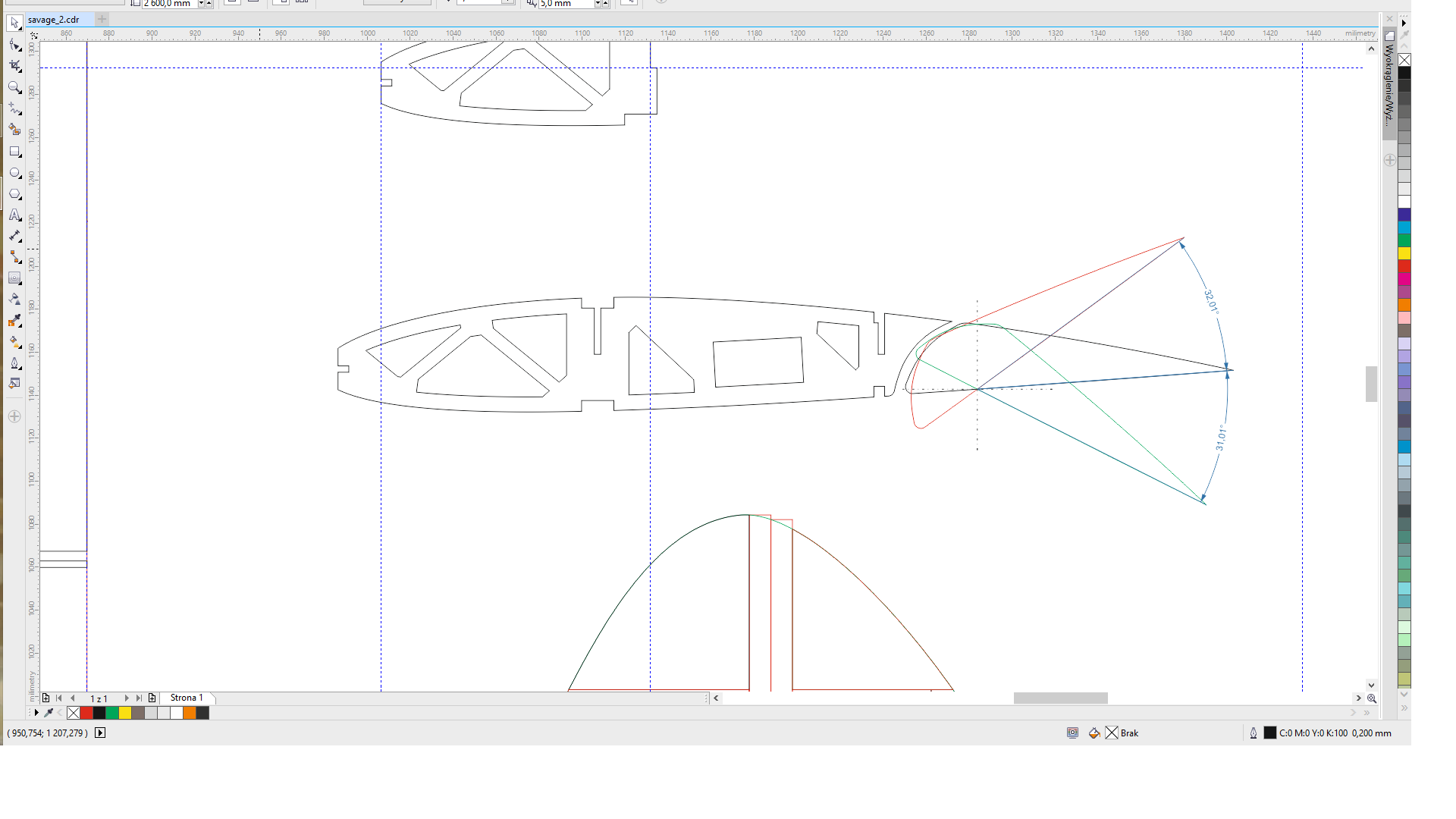
Task: Select the Color Eyedropper tool
Action: click(14, 321)
